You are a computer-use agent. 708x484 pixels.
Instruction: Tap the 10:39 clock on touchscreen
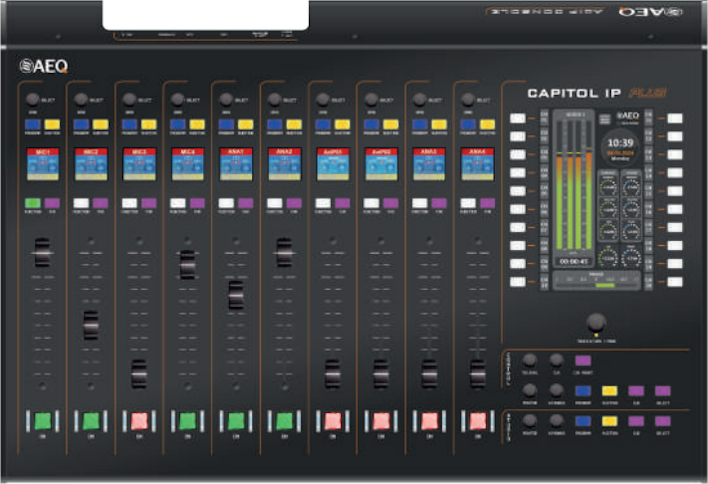pos(620,143)
